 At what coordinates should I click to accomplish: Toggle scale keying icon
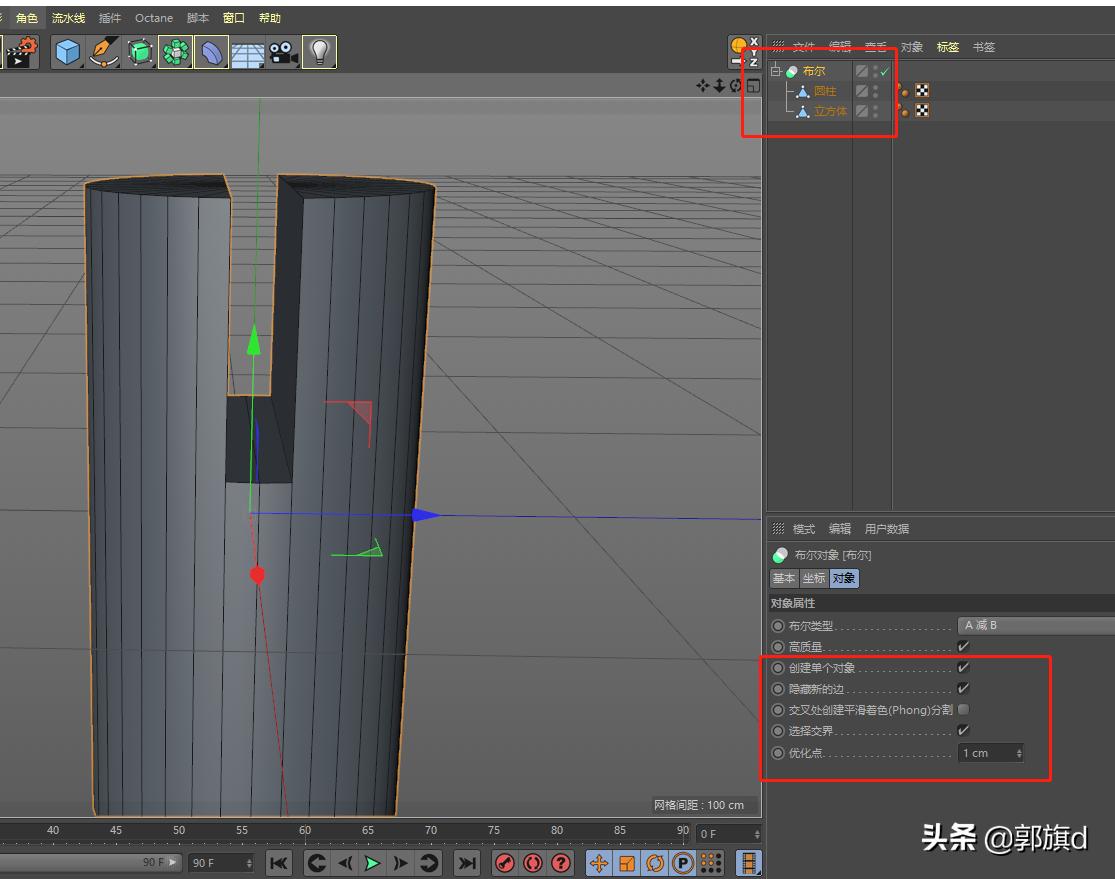(627, 863)
